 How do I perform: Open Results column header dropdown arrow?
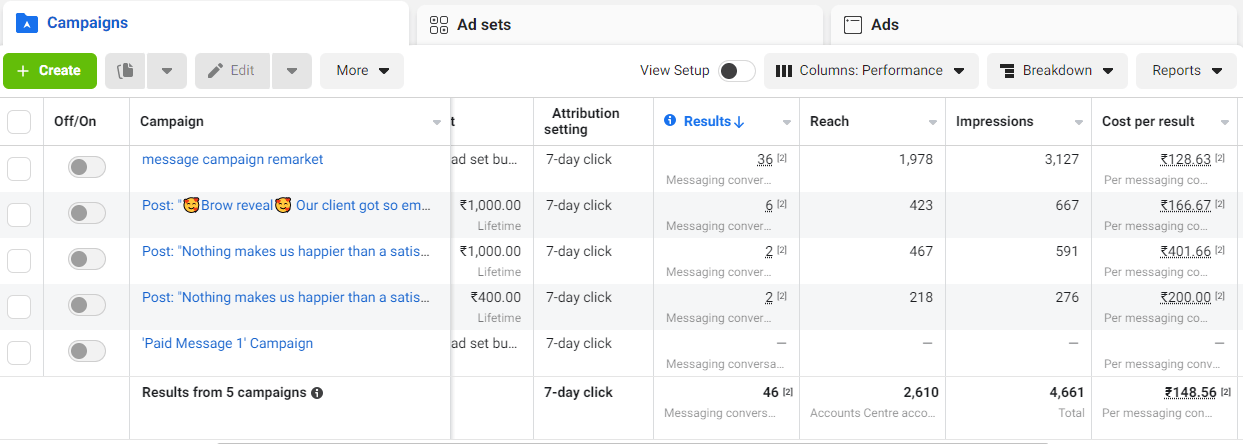(787, 123)
